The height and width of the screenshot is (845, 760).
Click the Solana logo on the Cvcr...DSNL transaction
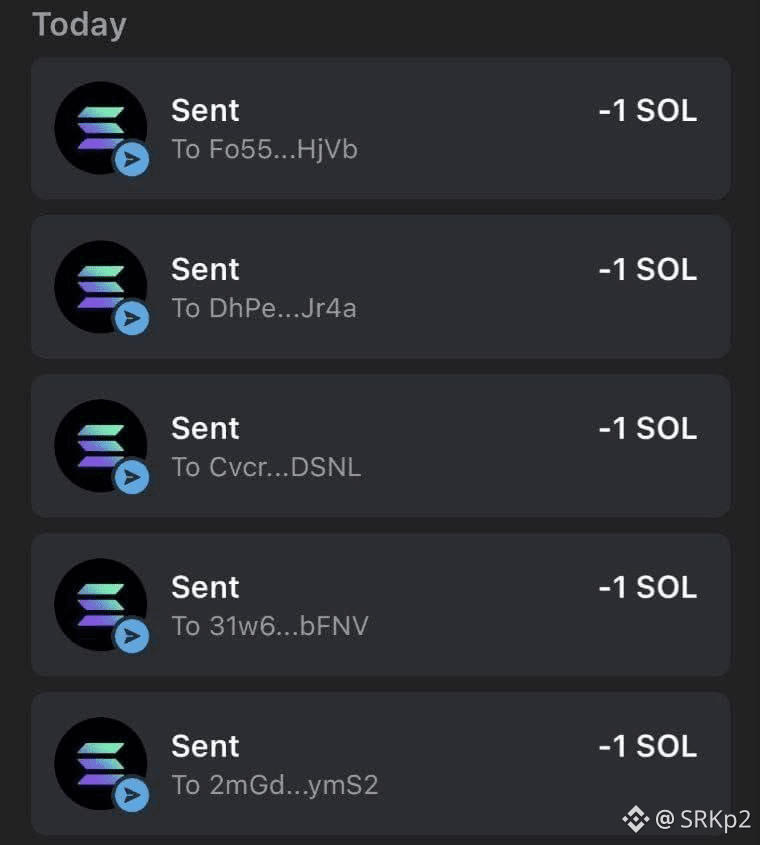(x=101, y=446)
